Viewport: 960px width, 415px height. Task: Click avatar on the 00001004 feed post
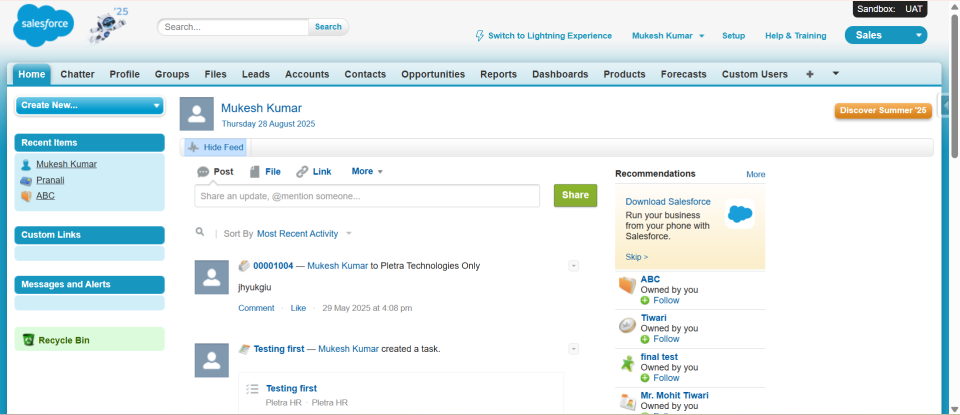pos(211,277)
